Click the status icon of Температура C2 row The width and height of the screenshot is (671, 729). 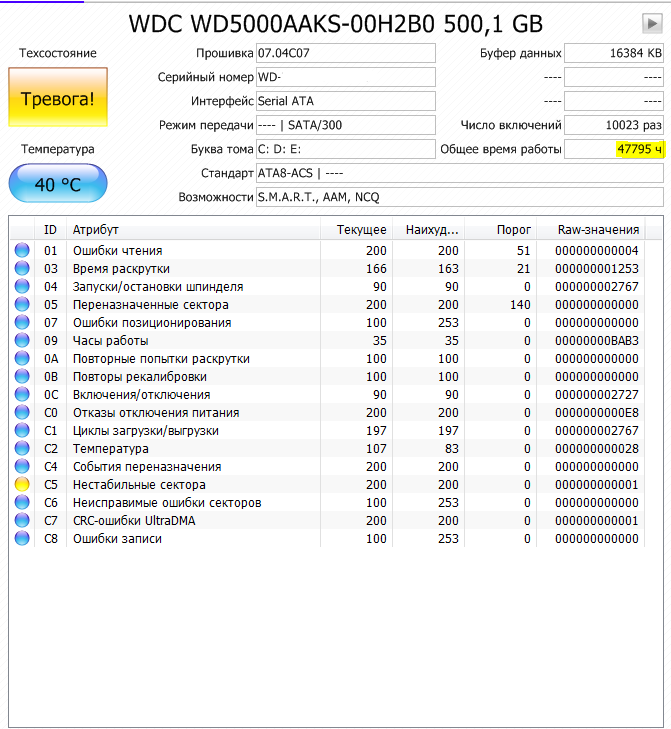click(22, 448)
